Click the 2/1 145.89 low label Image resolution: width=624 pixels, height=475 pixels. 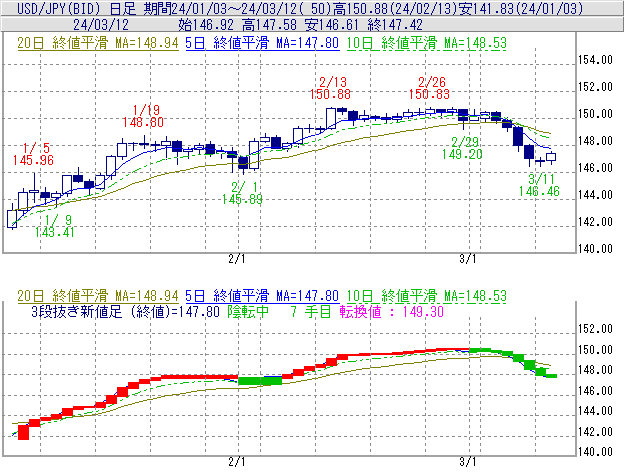pos(242,193)
